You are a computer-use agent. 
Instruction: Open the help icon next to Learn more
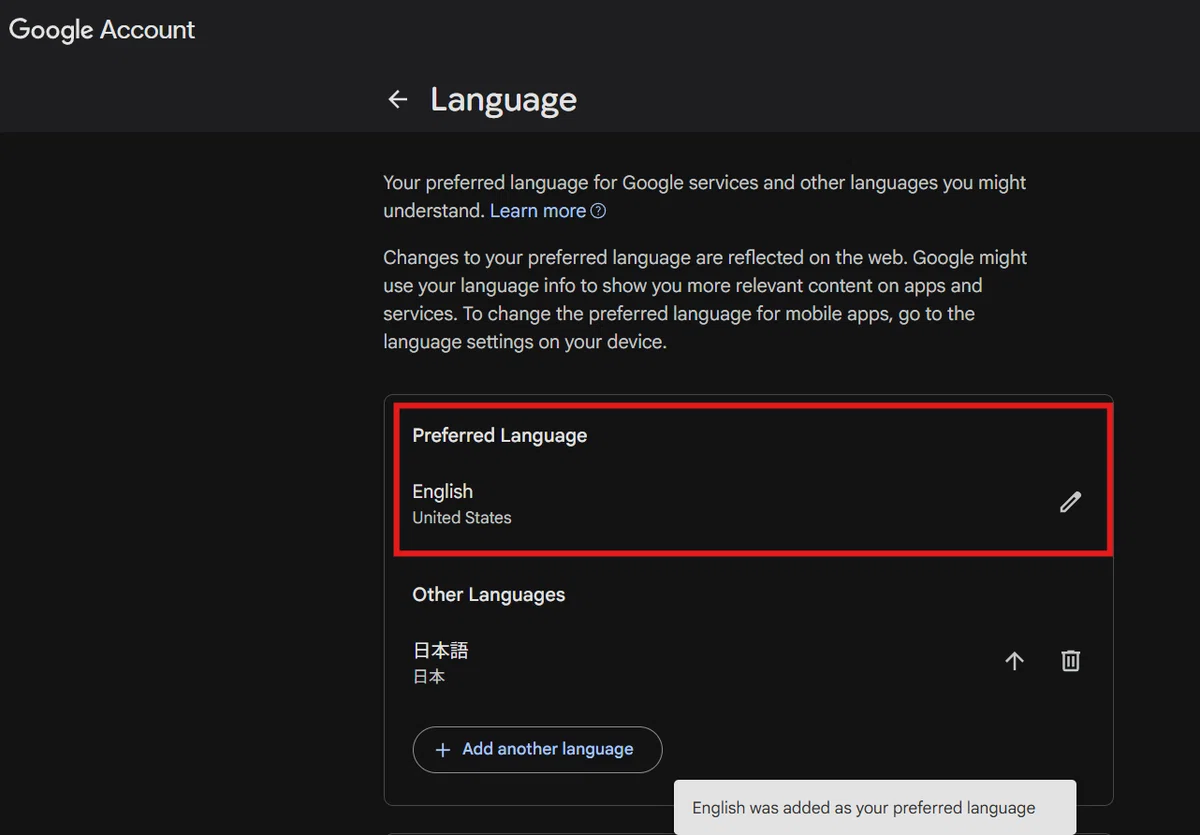pyautogui.click(x=598, y=211)
